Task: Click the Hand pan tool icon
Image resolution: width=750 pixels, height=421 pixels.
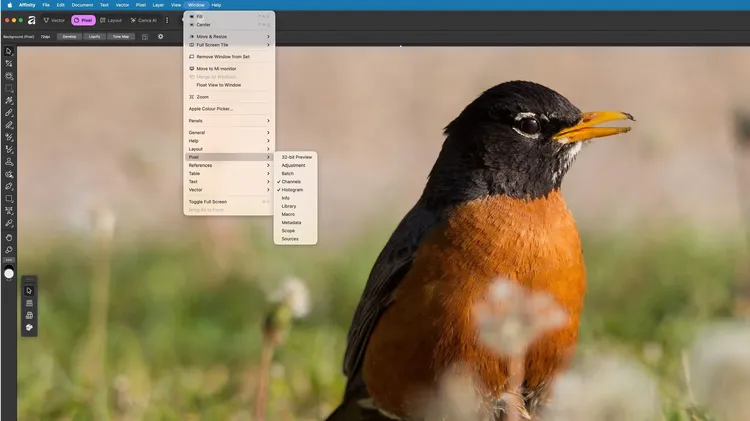Action: (x=9, y=237)
